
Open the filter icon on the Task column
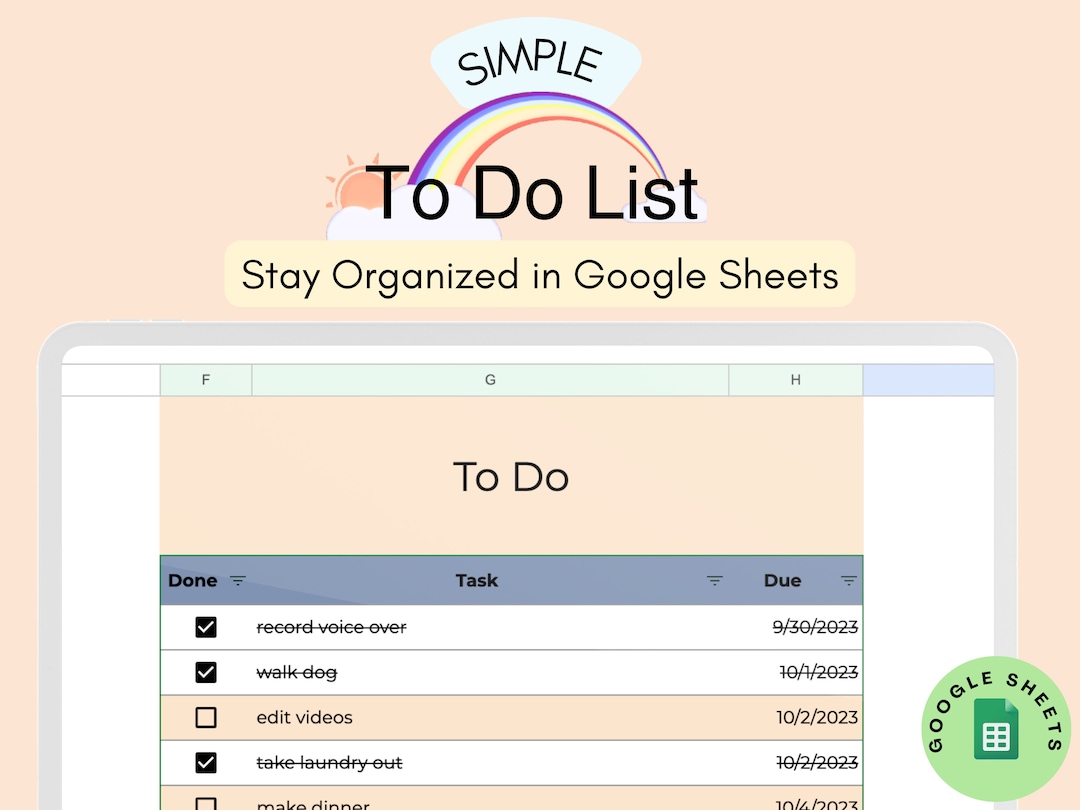click(714, 580)
